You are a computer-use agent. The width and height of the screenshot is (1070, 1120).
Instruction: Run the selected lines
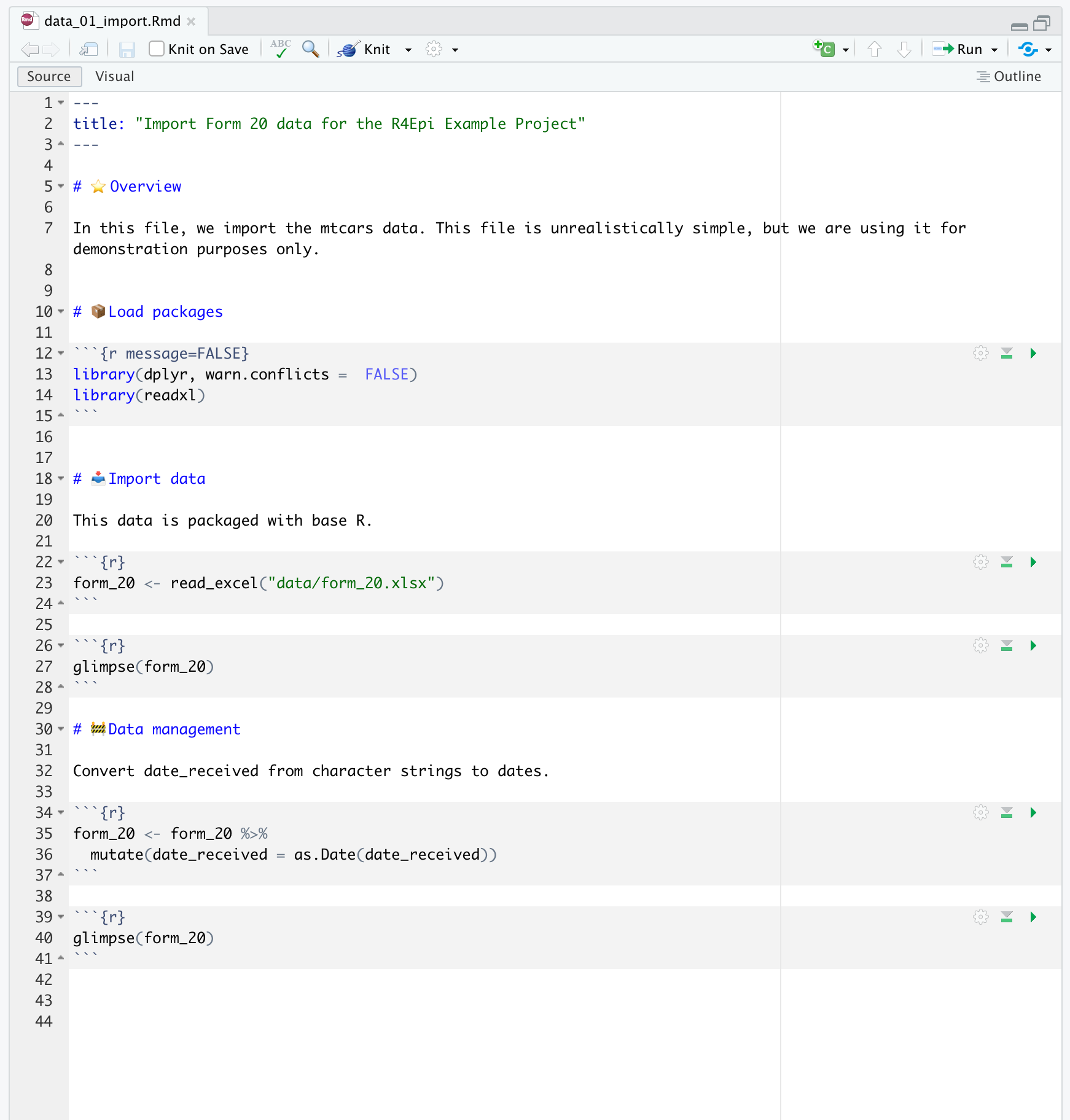click(957, 49)
